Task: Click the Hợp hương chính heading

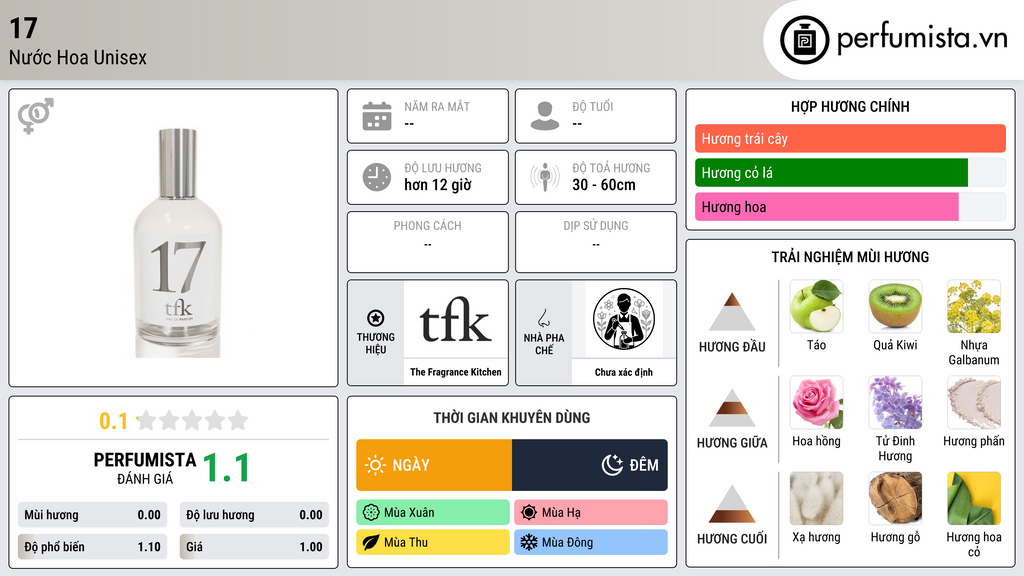Action: click(850, 106)
